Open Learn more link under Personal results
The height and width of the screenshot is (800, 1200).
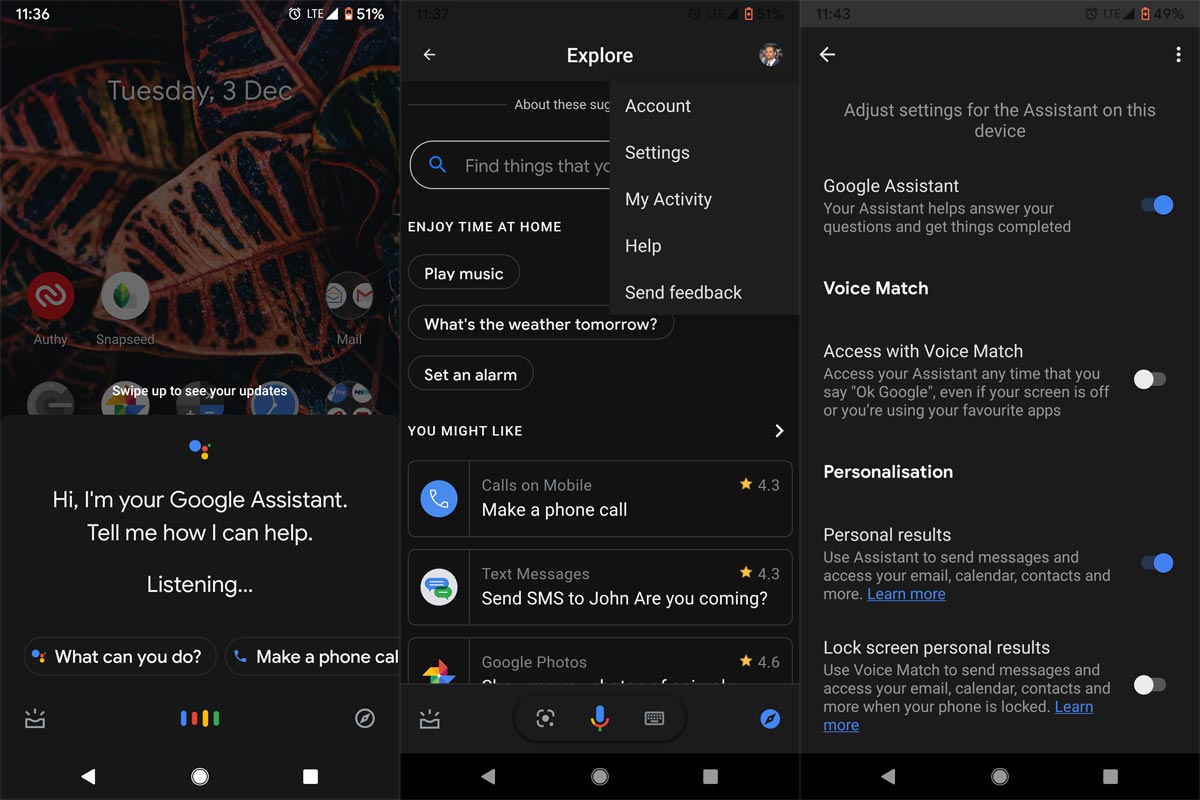pos(906,594)
